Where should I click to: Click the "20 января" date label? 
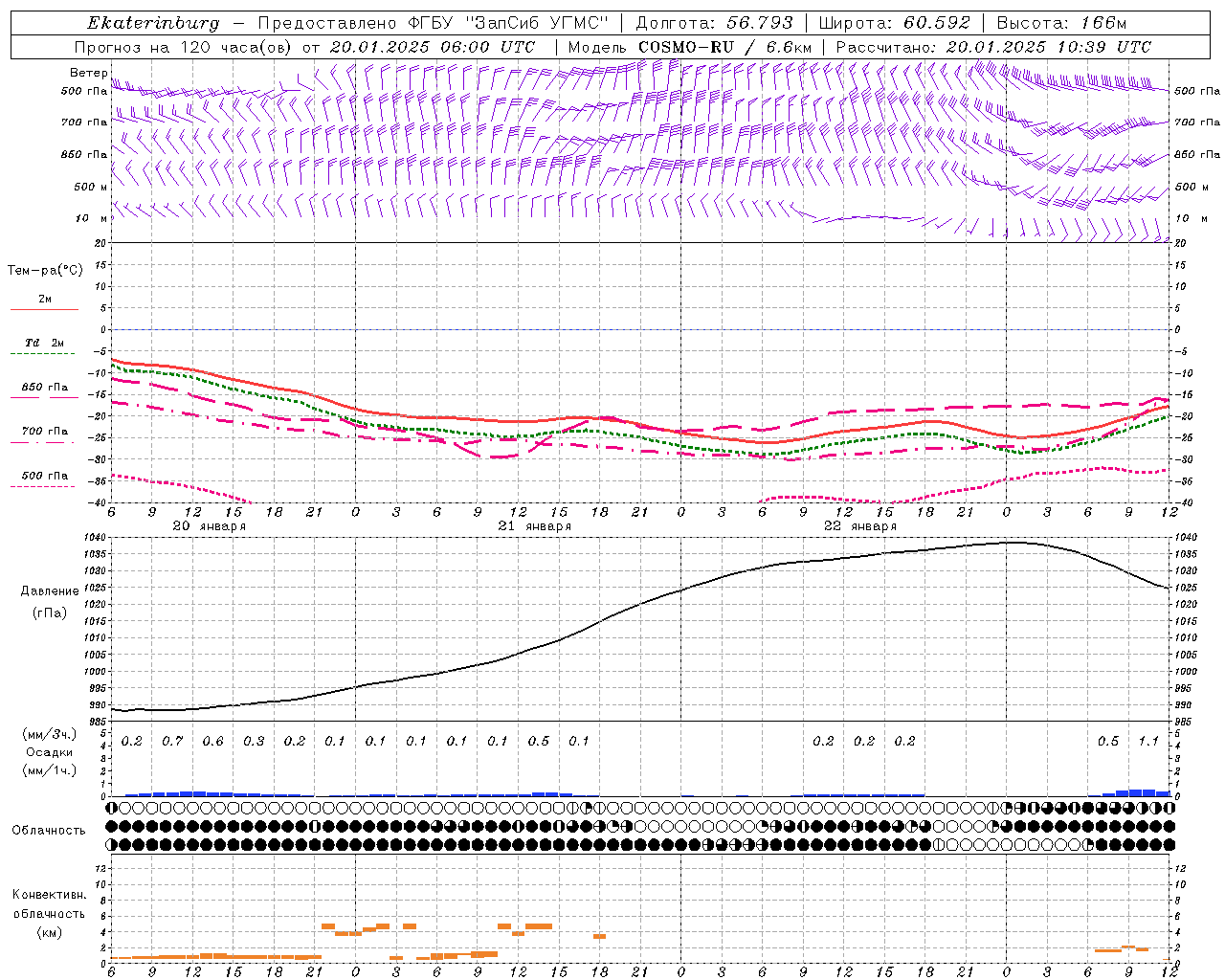[x=209, y=526]
